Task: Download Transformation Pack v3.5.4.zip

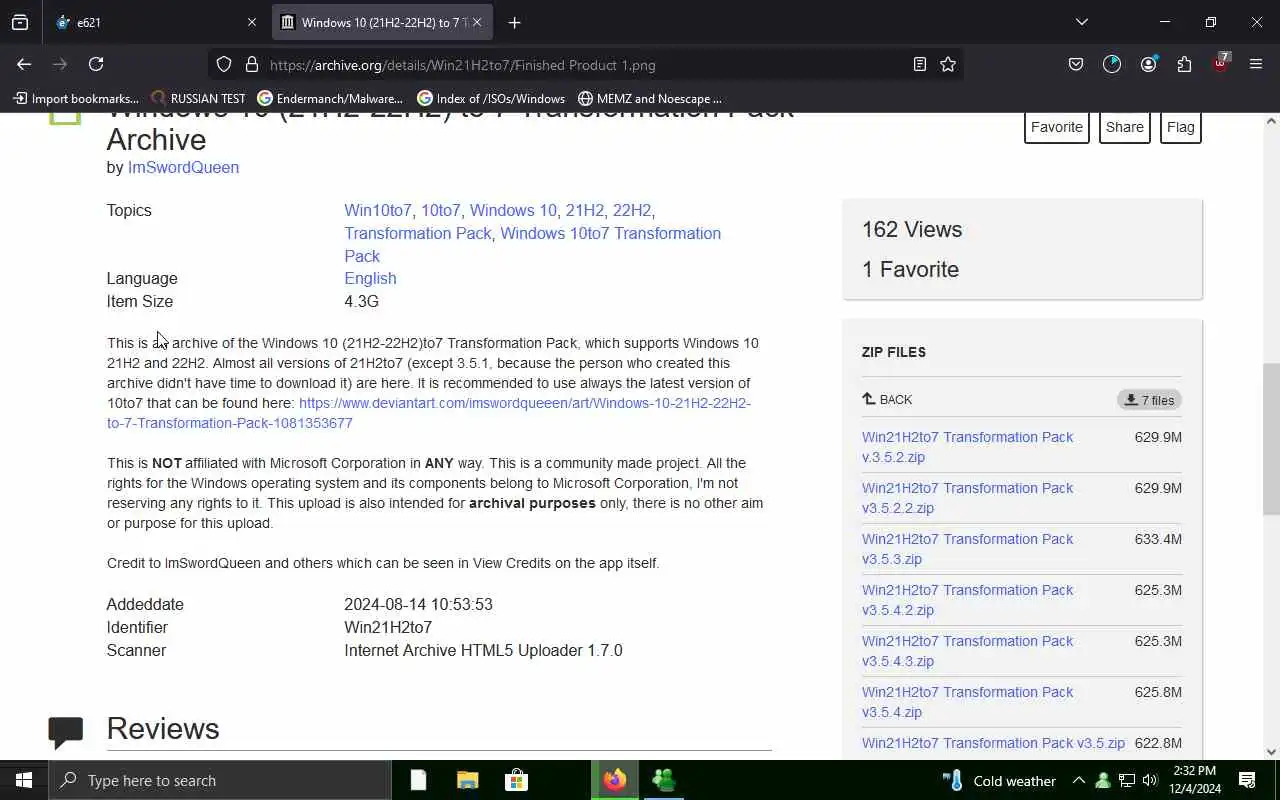Action: [967, 702]
